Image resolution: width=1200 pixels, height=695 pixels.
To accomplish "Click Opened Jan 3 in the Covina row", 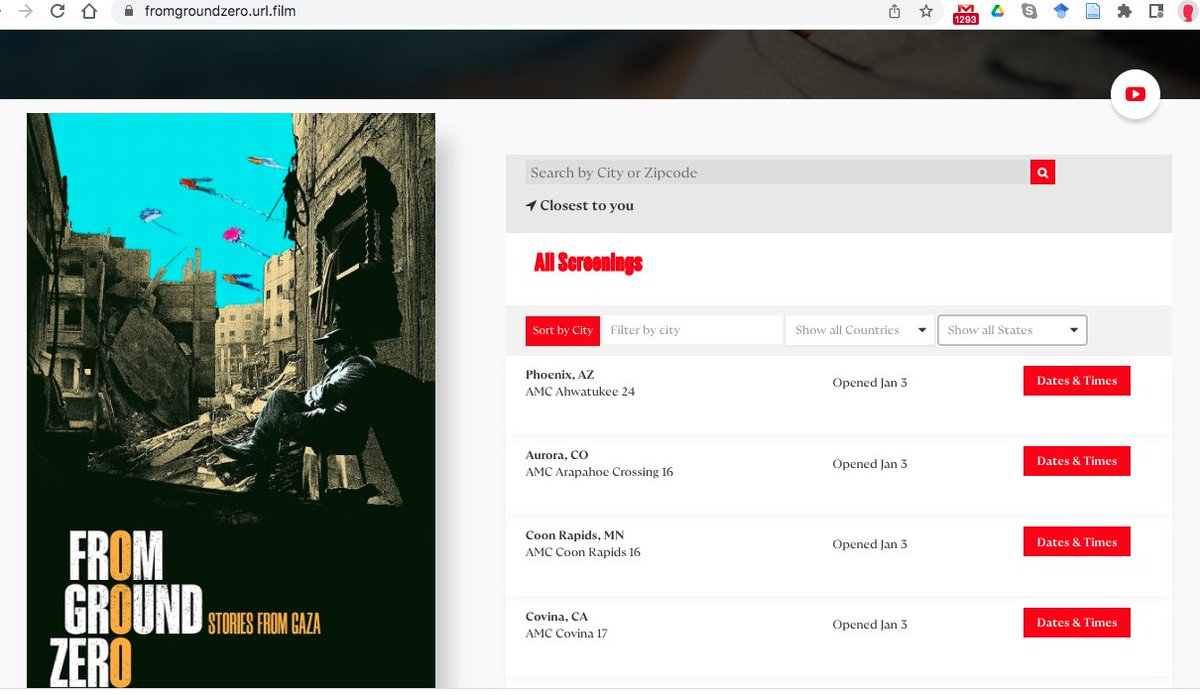I will coord(870,625).
